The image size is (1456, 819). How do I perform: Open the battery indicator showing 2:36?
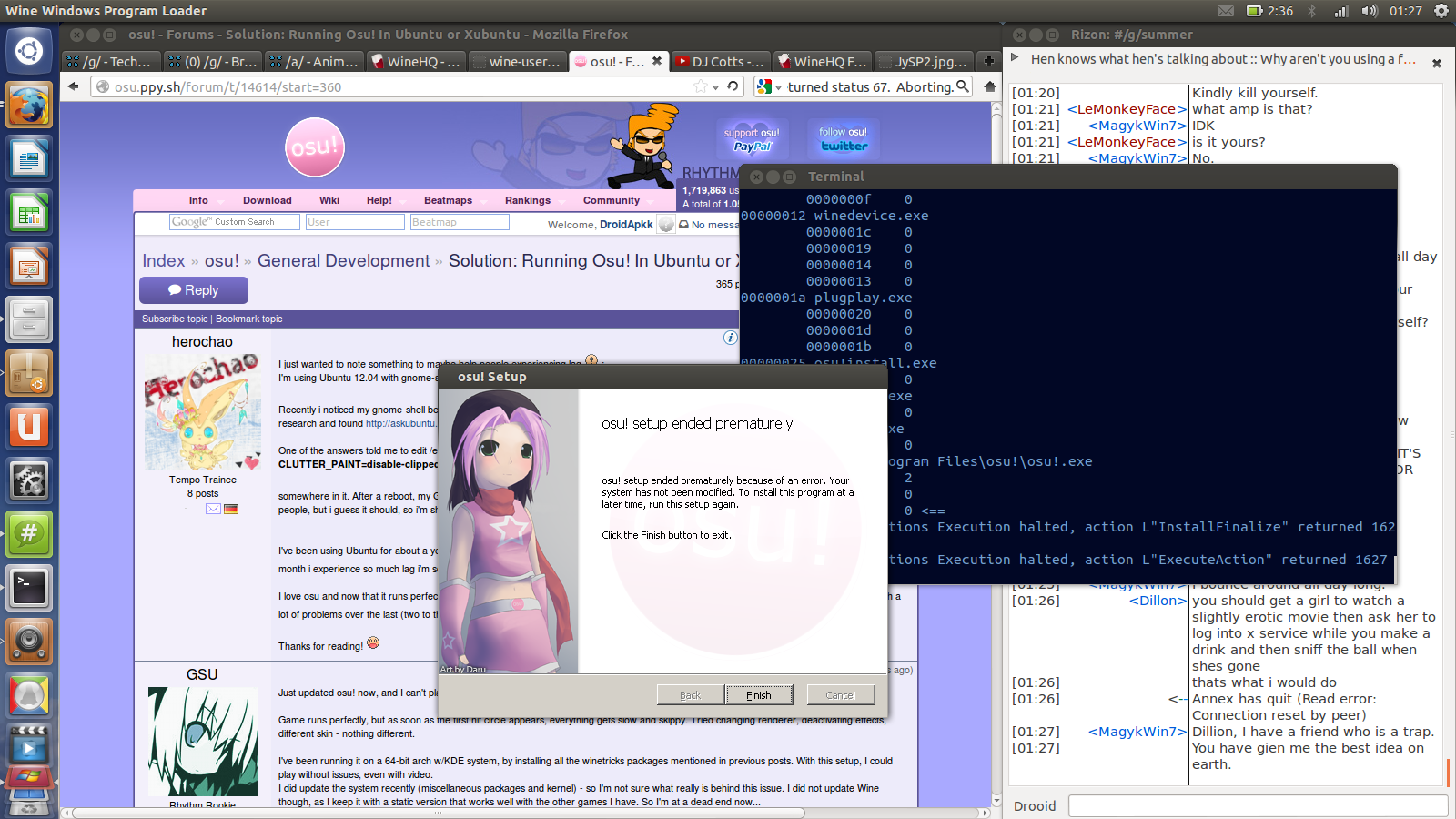point(1269,11)
